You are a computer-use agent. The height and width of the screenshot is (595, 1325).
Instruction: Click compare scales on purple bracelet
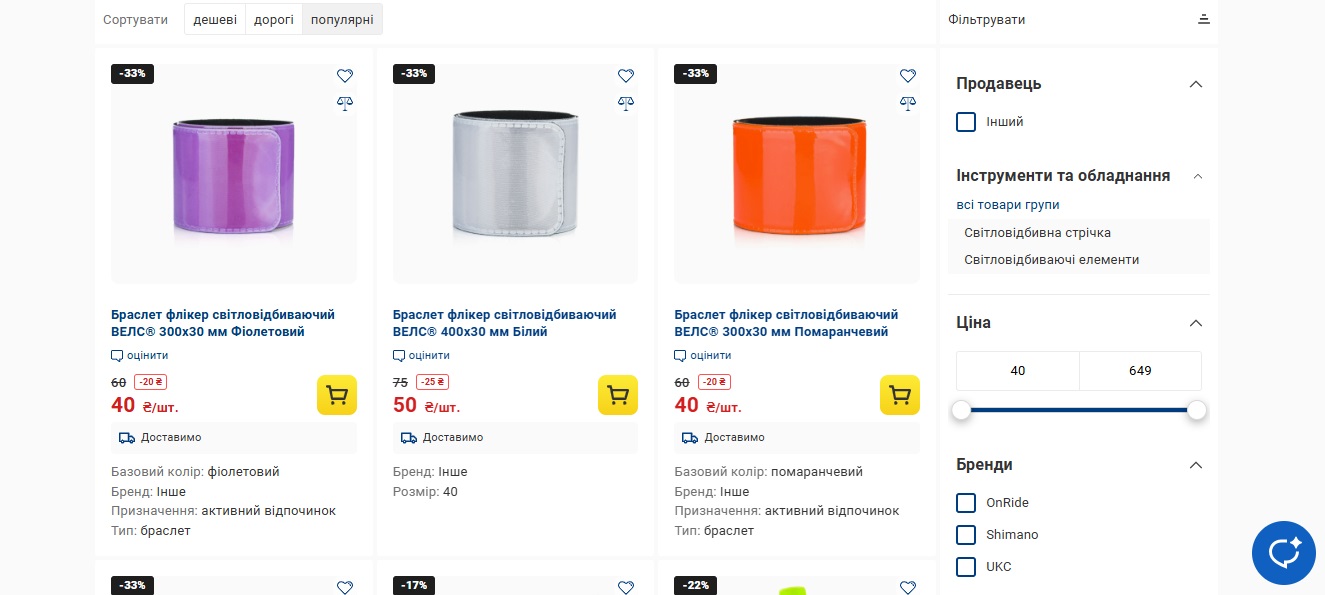tap(345, 102)
